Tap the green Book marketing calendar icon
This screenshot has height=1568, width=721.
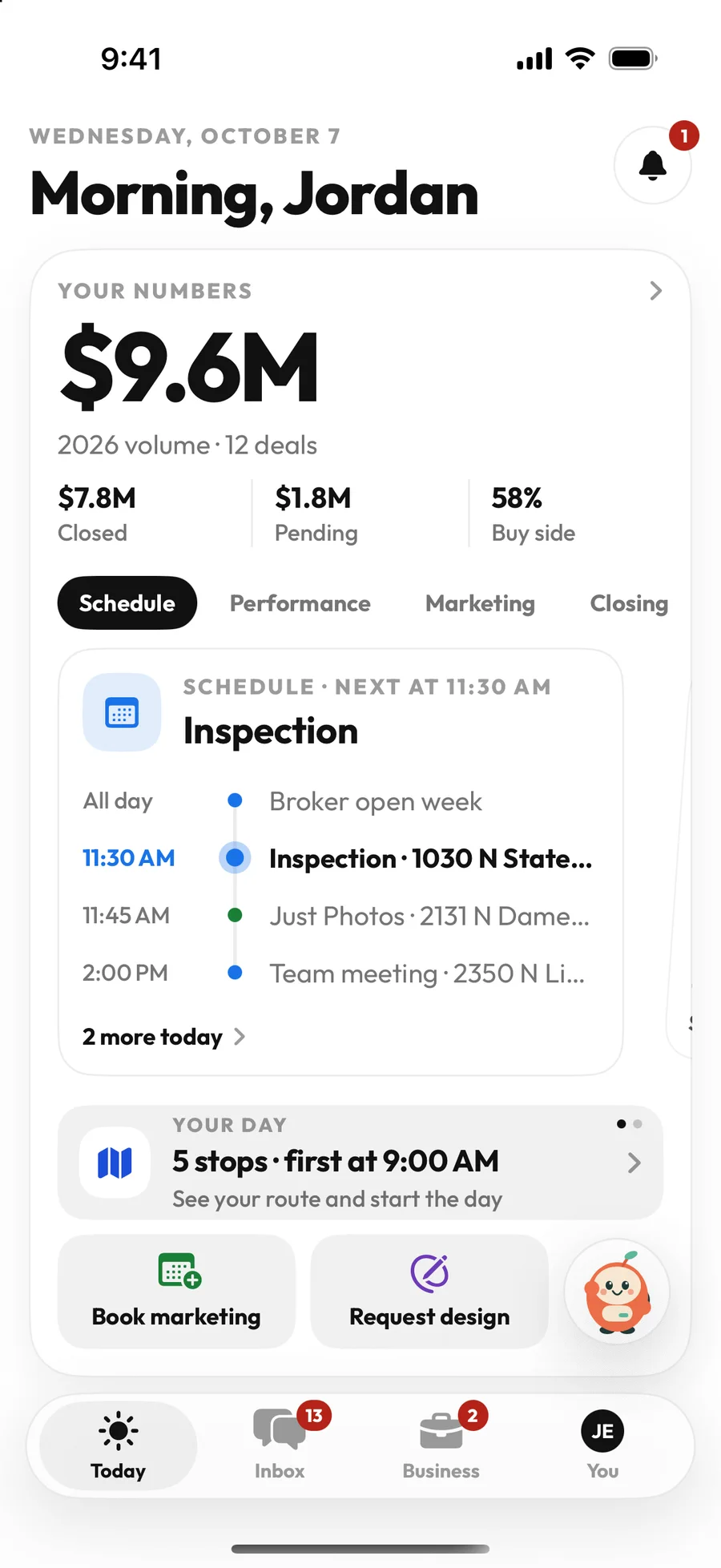pyautogui.click(x=179, y=1271)
